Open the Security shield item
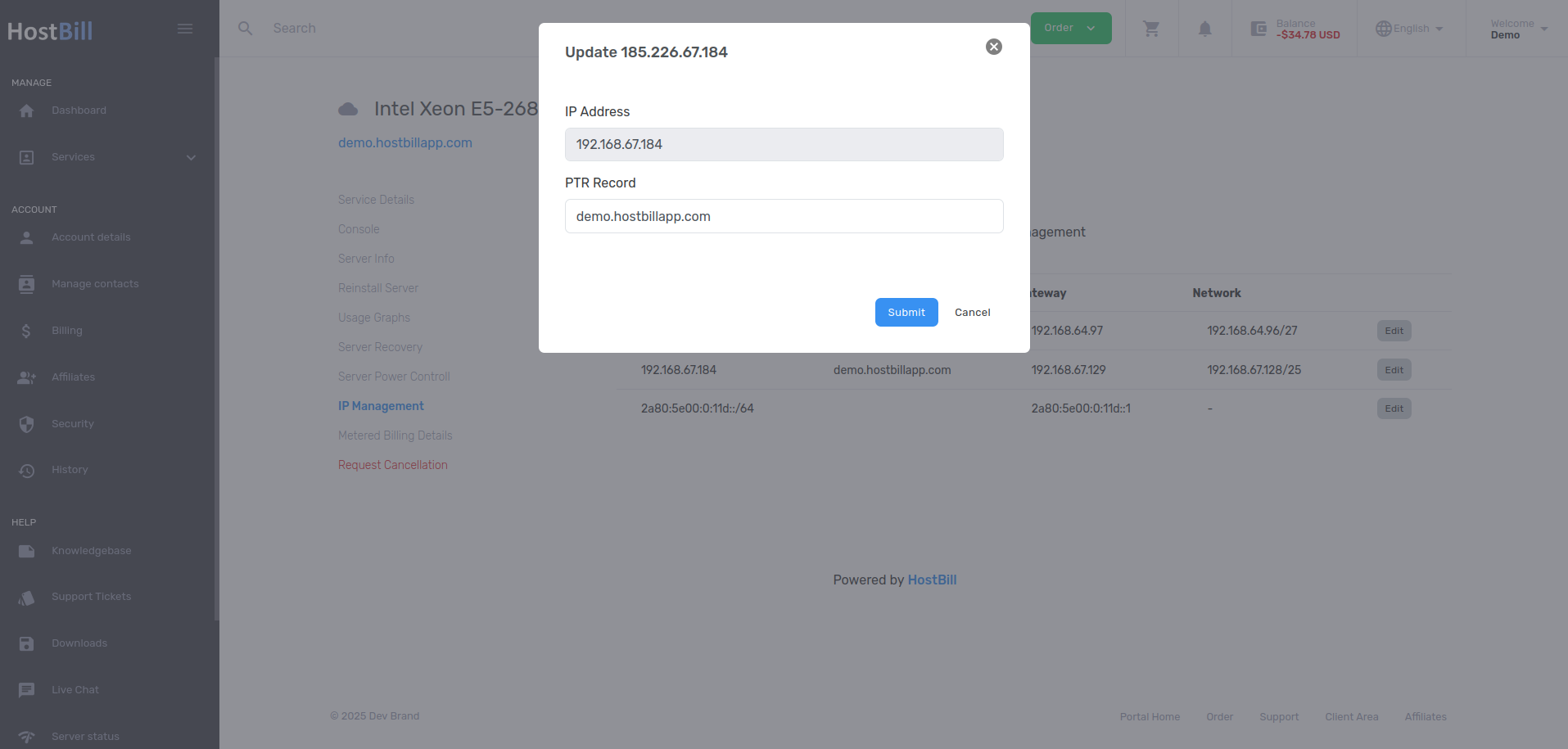 (72, 424)
